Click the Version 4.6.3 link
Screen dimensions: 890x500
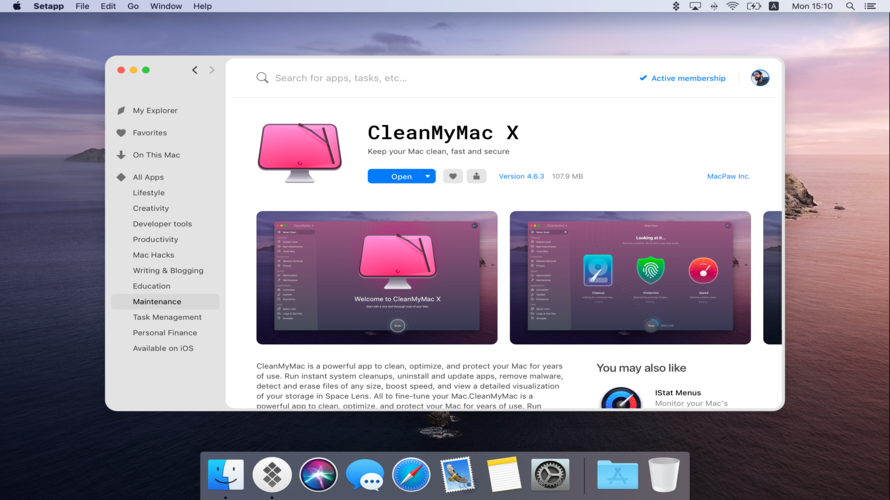click(521, 177)
